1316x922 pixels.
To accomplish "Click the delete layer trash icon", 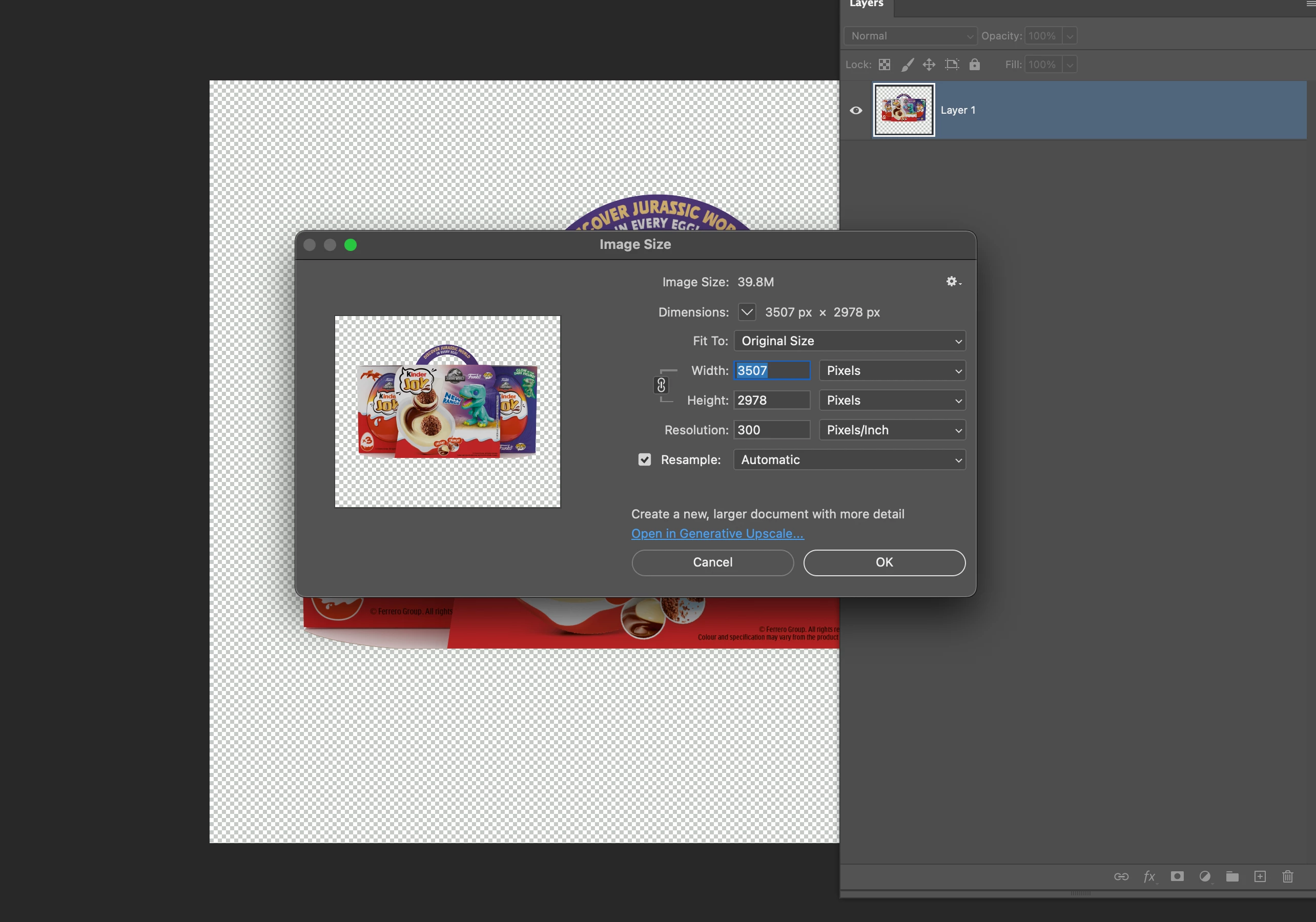I will click(1287, 876).
